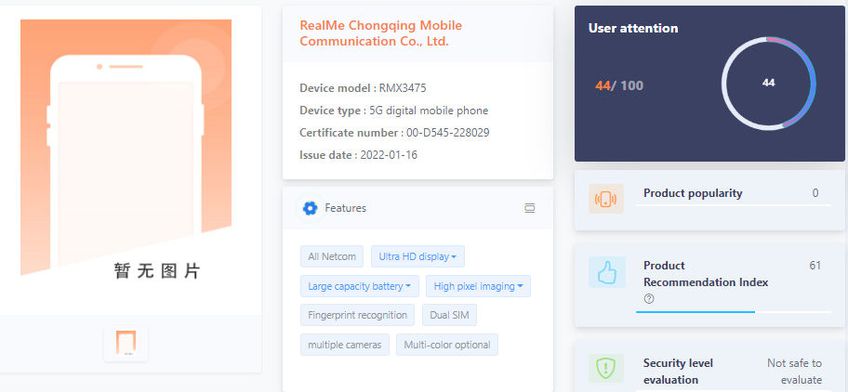Select Device type 5G digital mobile phone
Image resolution: width=848 pixels, height=392 pixels.
(x=394, y=110)
